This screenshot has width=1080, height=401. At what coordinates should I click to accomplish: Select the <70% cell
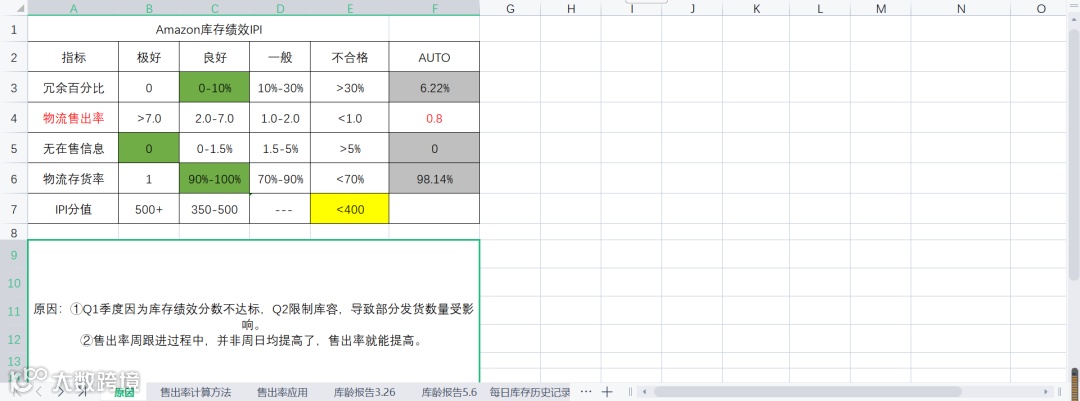click(x=350, y=179)
